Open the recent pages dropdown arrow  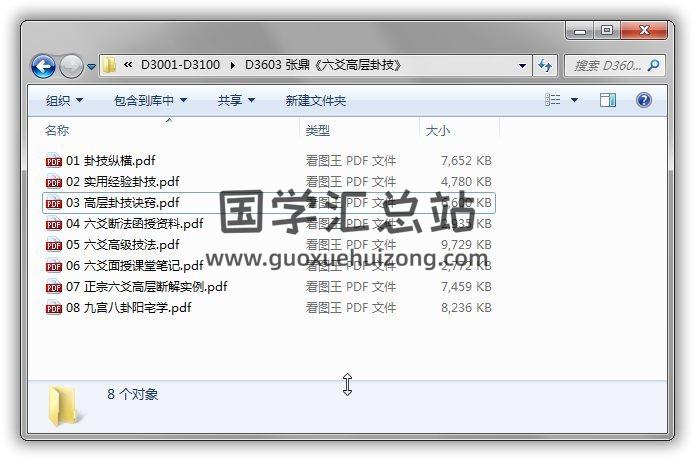91,67
